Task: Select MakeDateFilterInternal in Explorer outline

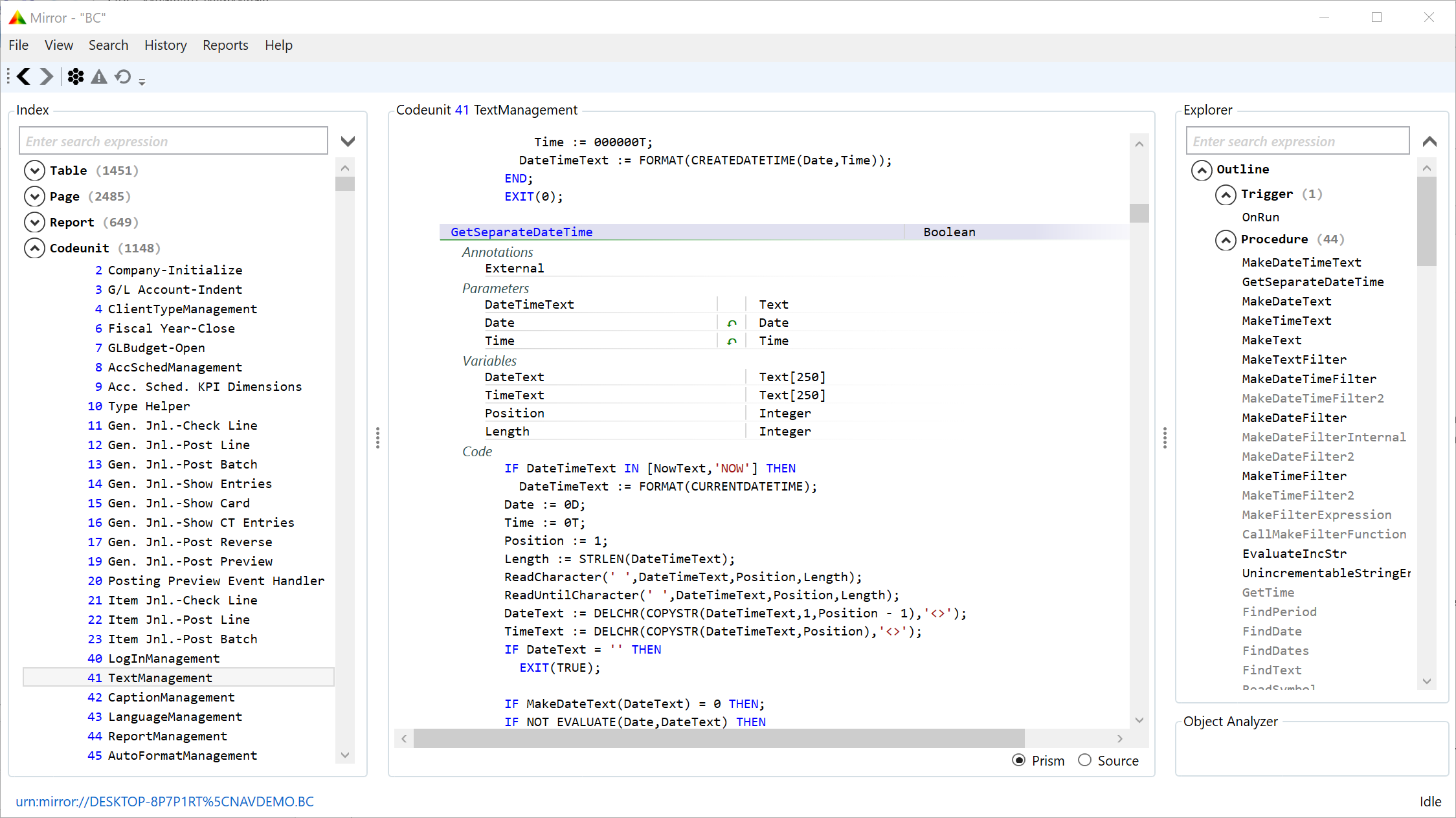Action: 1323,437
